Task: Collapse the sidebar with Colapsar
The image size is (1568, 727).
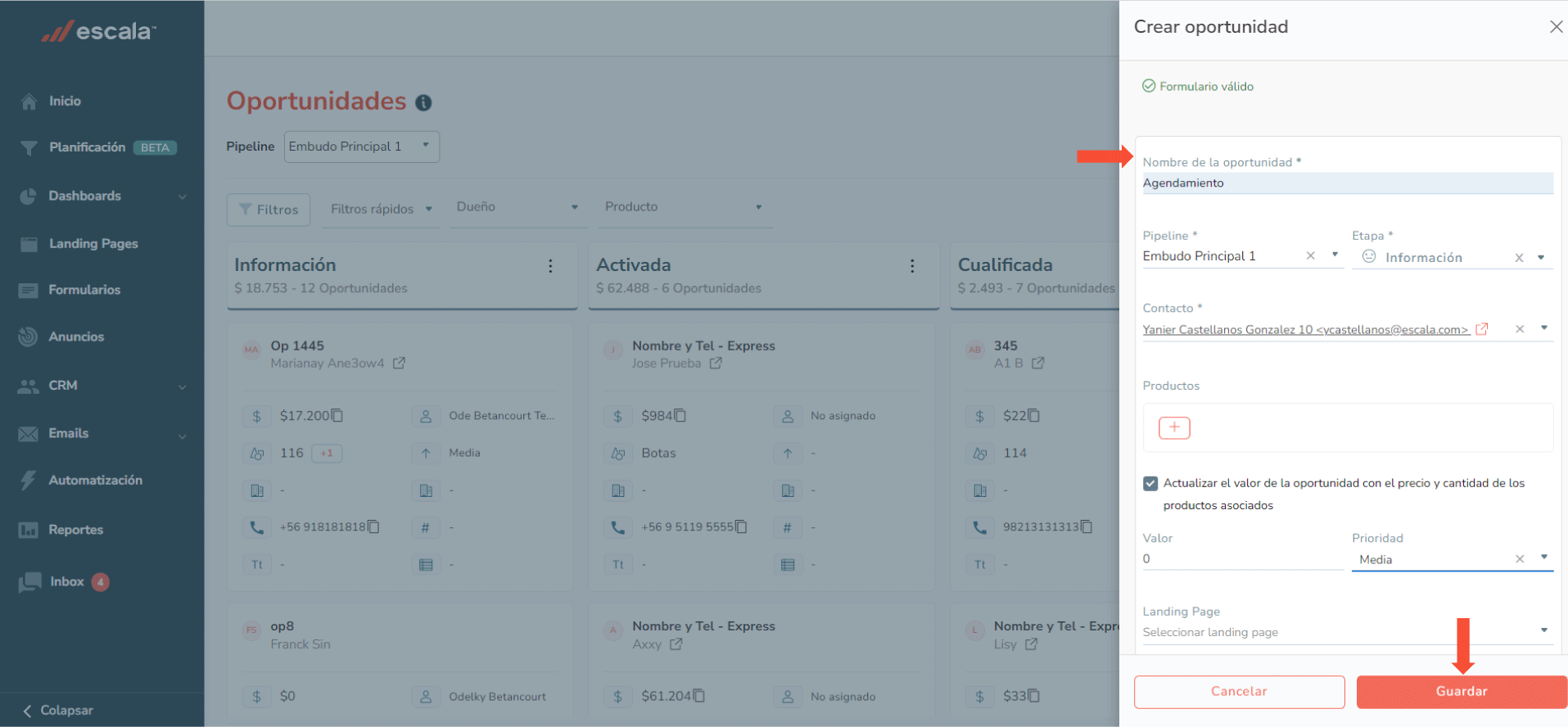Action: pos(58,710)
